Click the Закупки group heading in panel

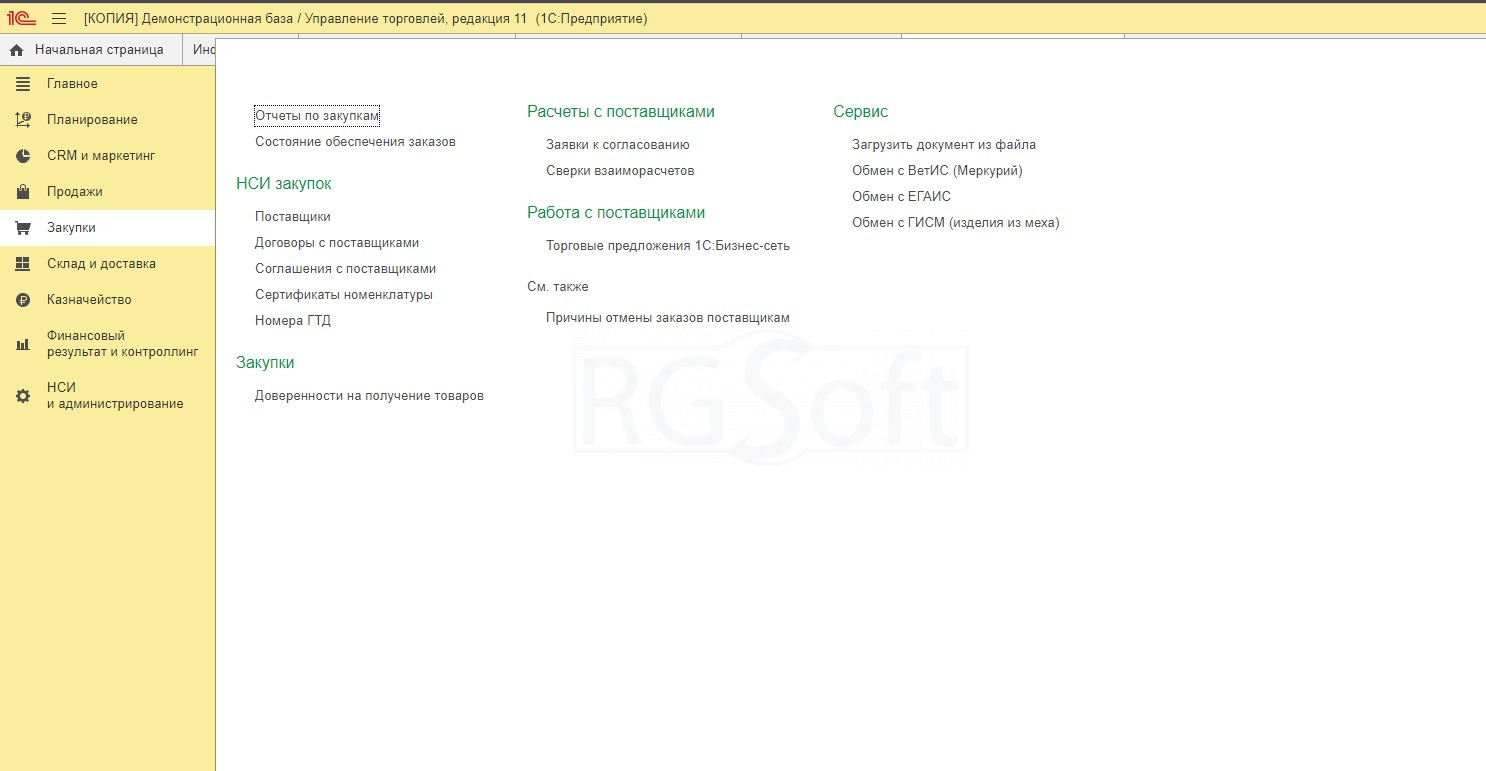265,363
